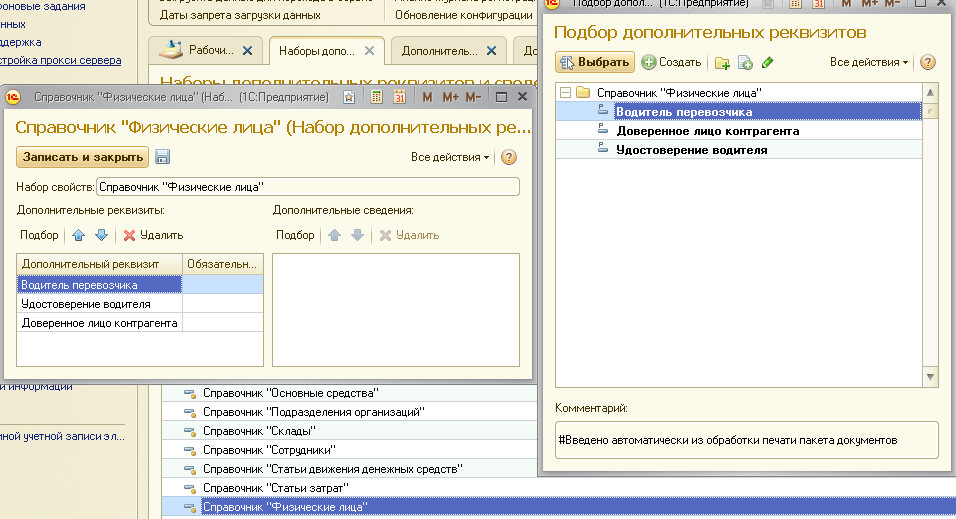Open the calculator icon in the Набор title bar
Viewport: 956px width, 519px height.
point(376,97)
